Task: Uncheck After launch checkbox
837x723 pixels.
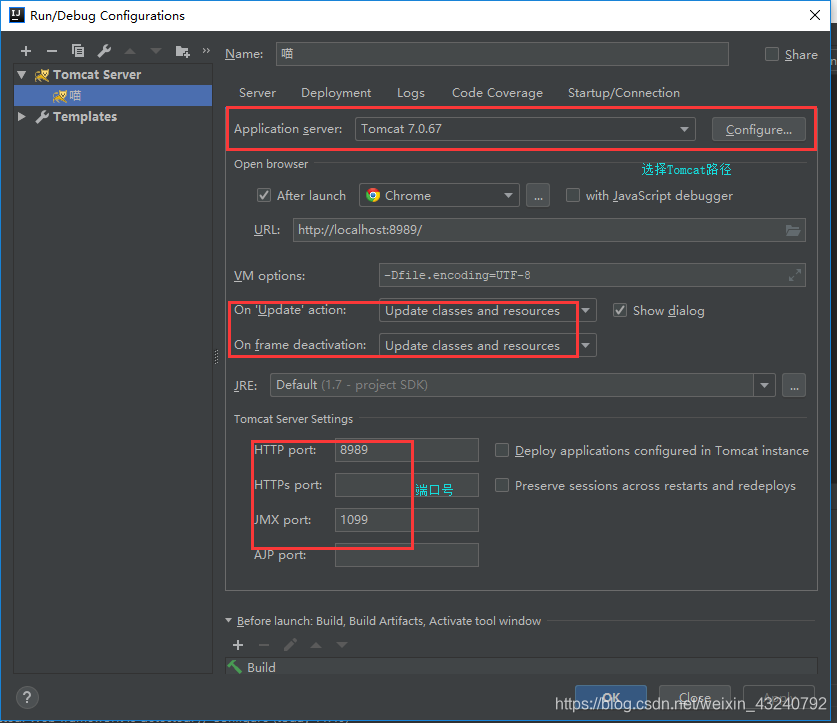Action: click(264, 195)
